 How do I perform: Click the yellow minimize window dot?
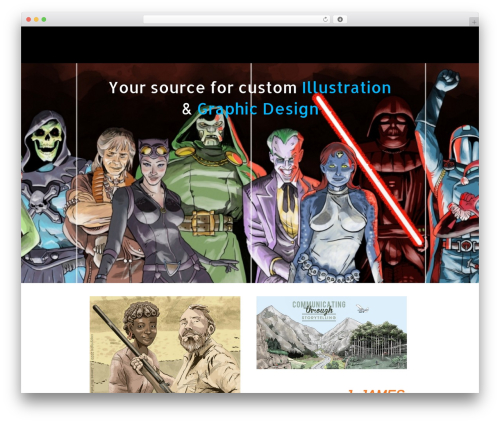click(x=36, y=19)
